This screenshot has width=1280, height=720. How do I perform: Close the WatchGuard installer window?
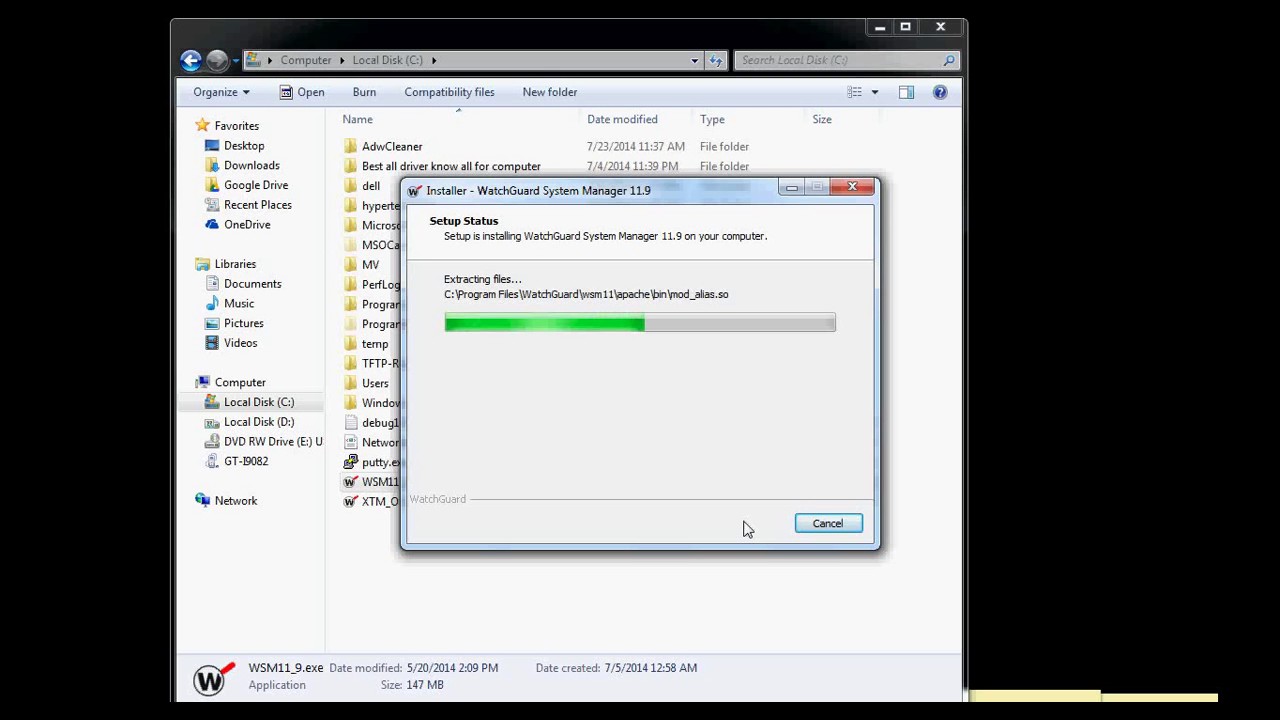coord(852,187)
